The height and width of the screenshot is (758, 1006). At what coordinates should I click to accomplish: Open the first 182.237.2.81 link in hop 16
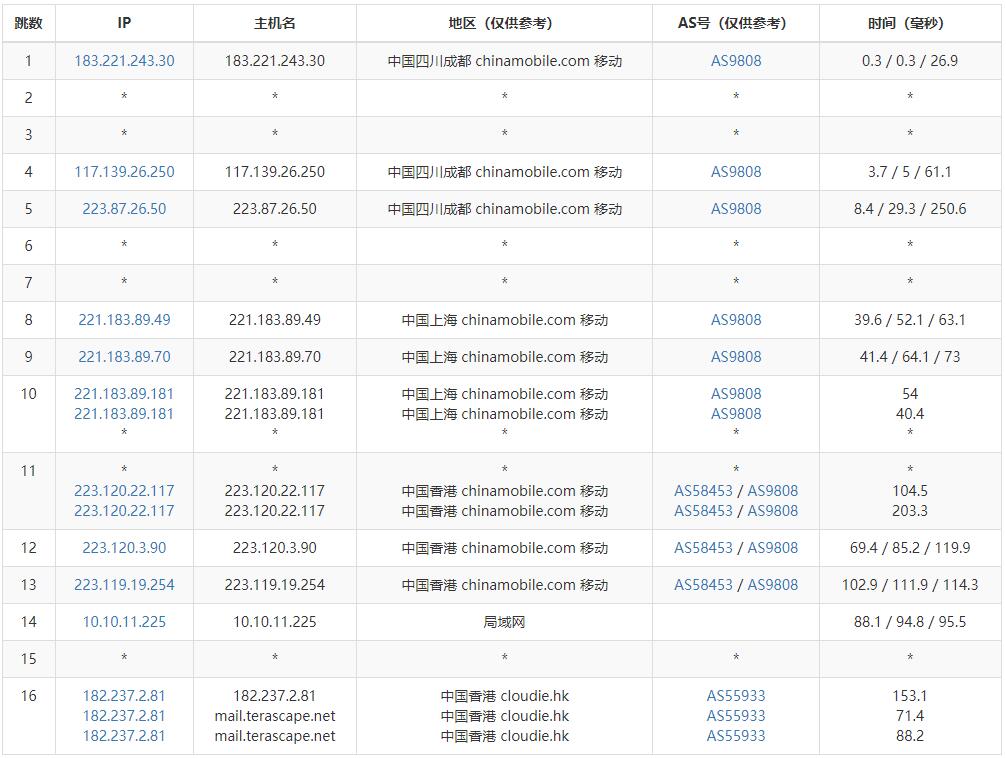[124, 696]
